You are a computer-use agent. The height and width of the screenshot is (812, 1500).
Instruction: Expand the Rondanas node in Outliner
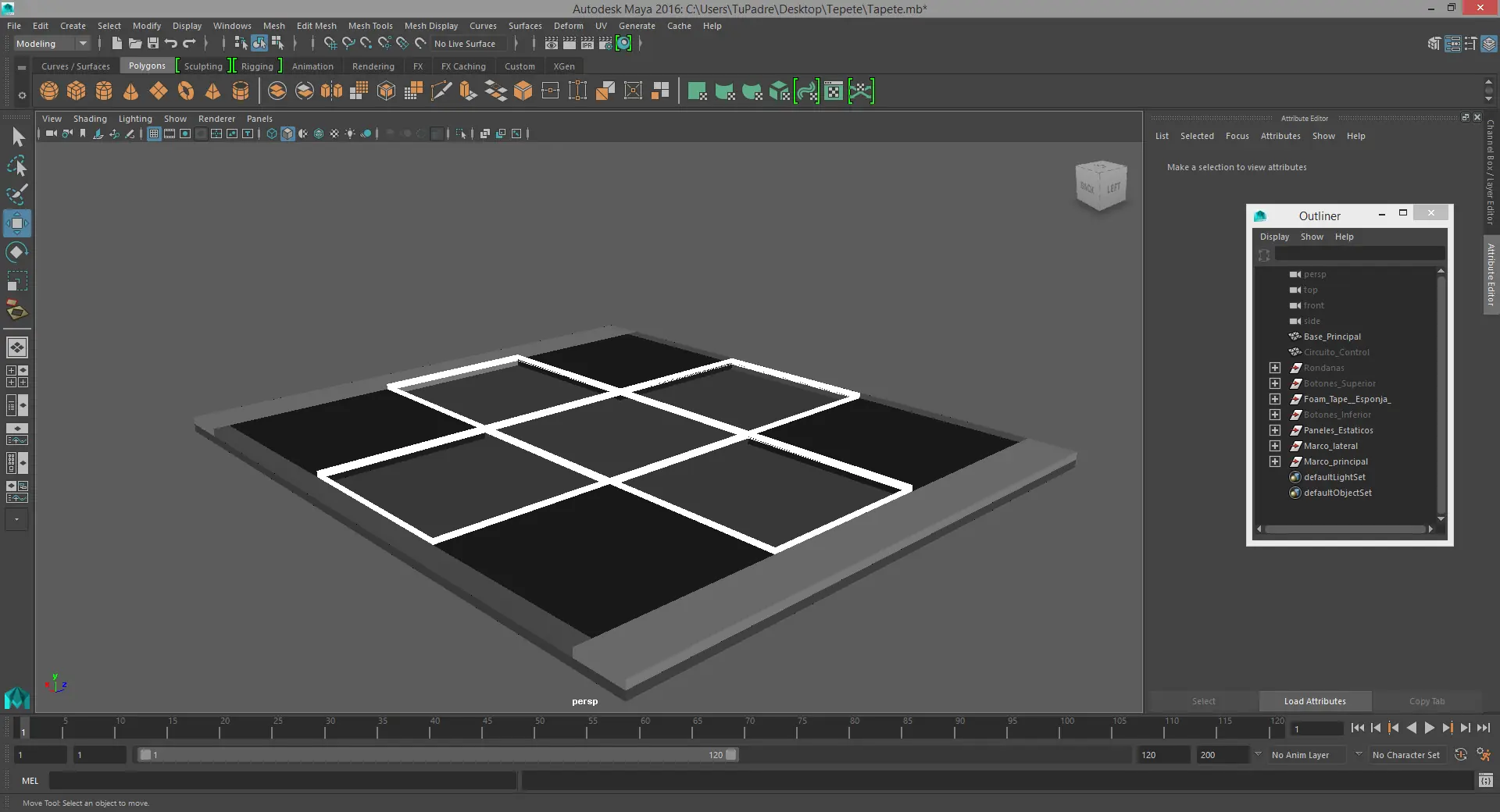pos(1275,368)
